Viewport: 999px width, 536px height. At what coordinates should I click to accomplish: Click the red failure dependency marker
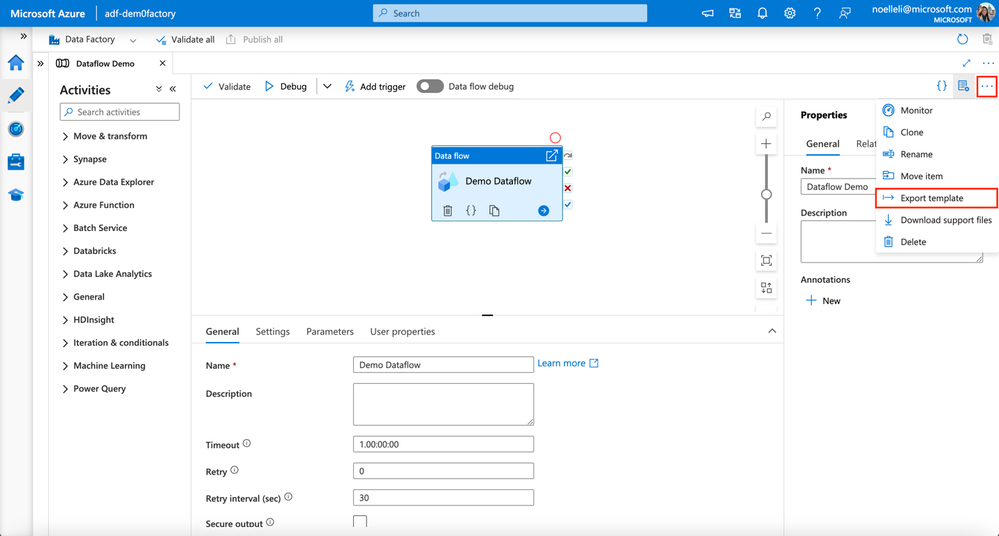(x=568, y=188)
